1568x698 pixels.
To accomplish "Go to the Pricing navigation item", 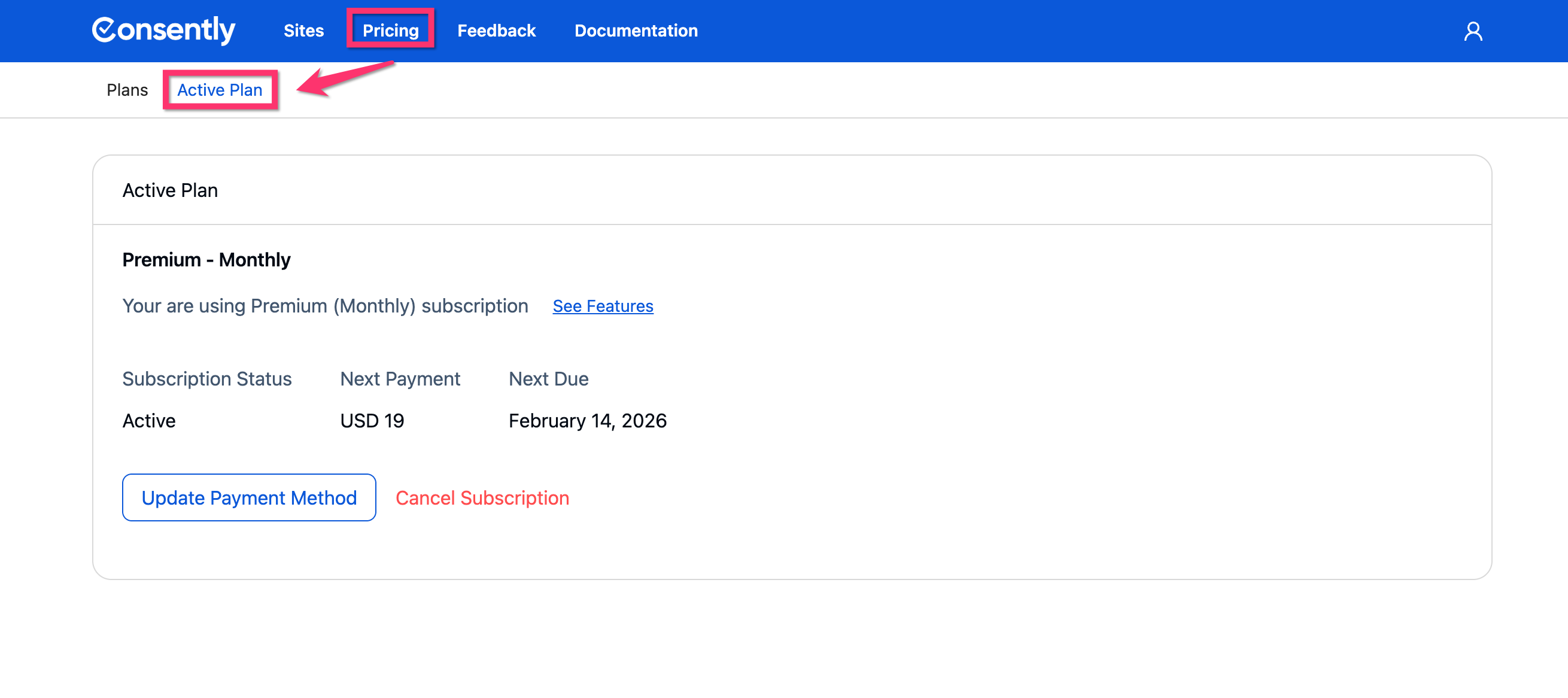I will click(390, 31).
